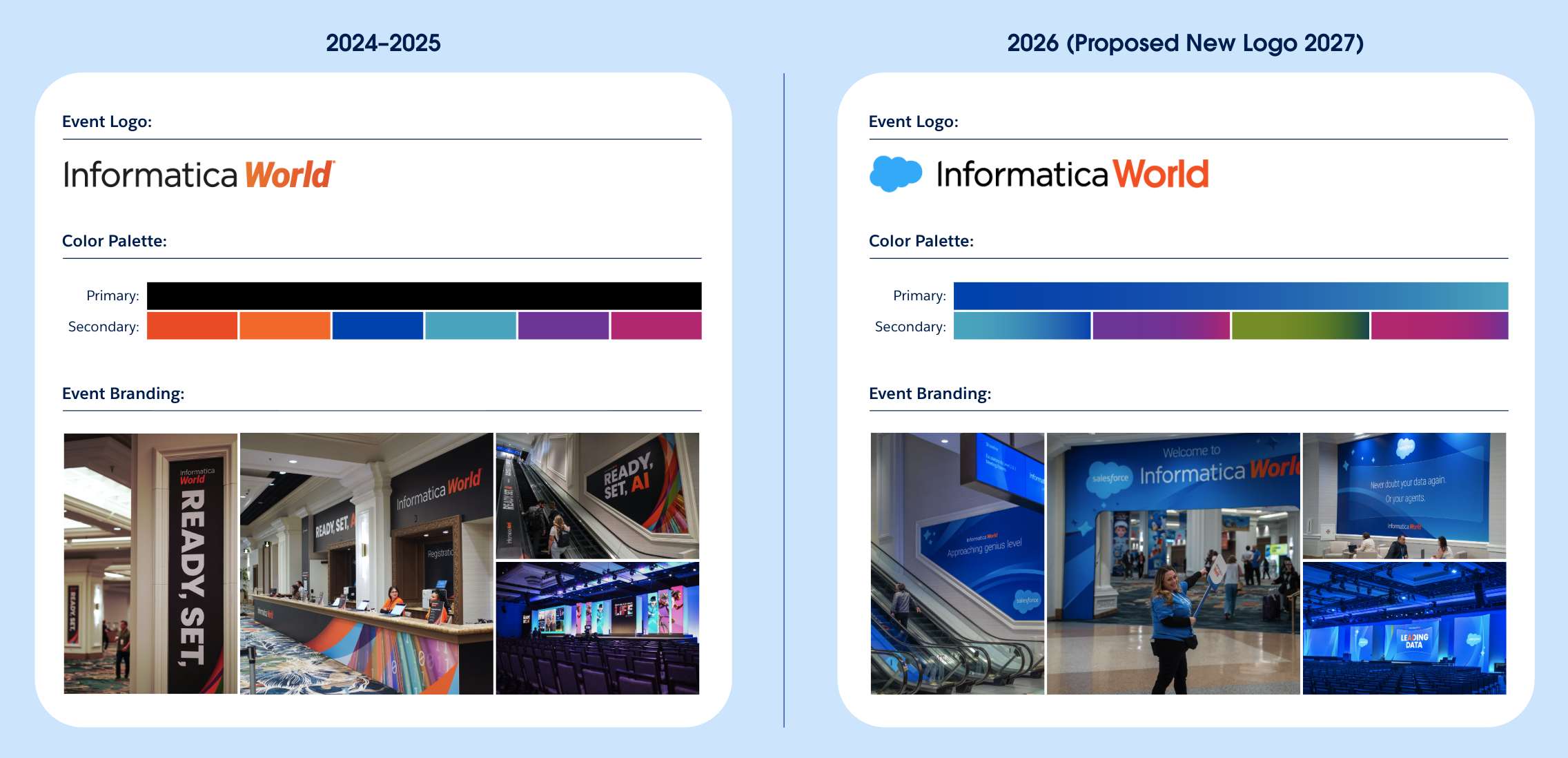Image resolution: width=1568 pixels, height=758 pixels.
Task: Open the READY, SET, AI escalator photo
Action: [598, 496]
